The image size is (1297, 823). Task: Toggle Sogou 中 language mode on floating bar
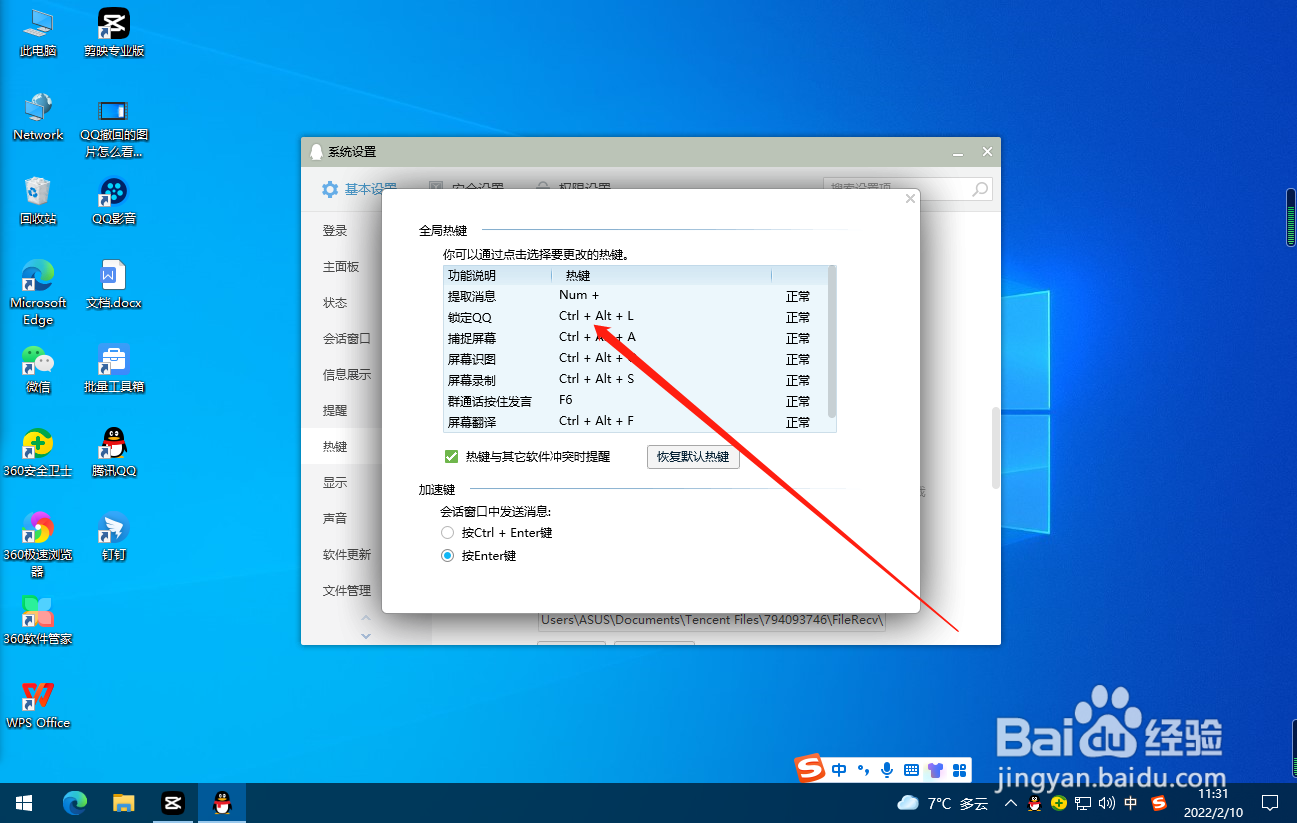839,769
